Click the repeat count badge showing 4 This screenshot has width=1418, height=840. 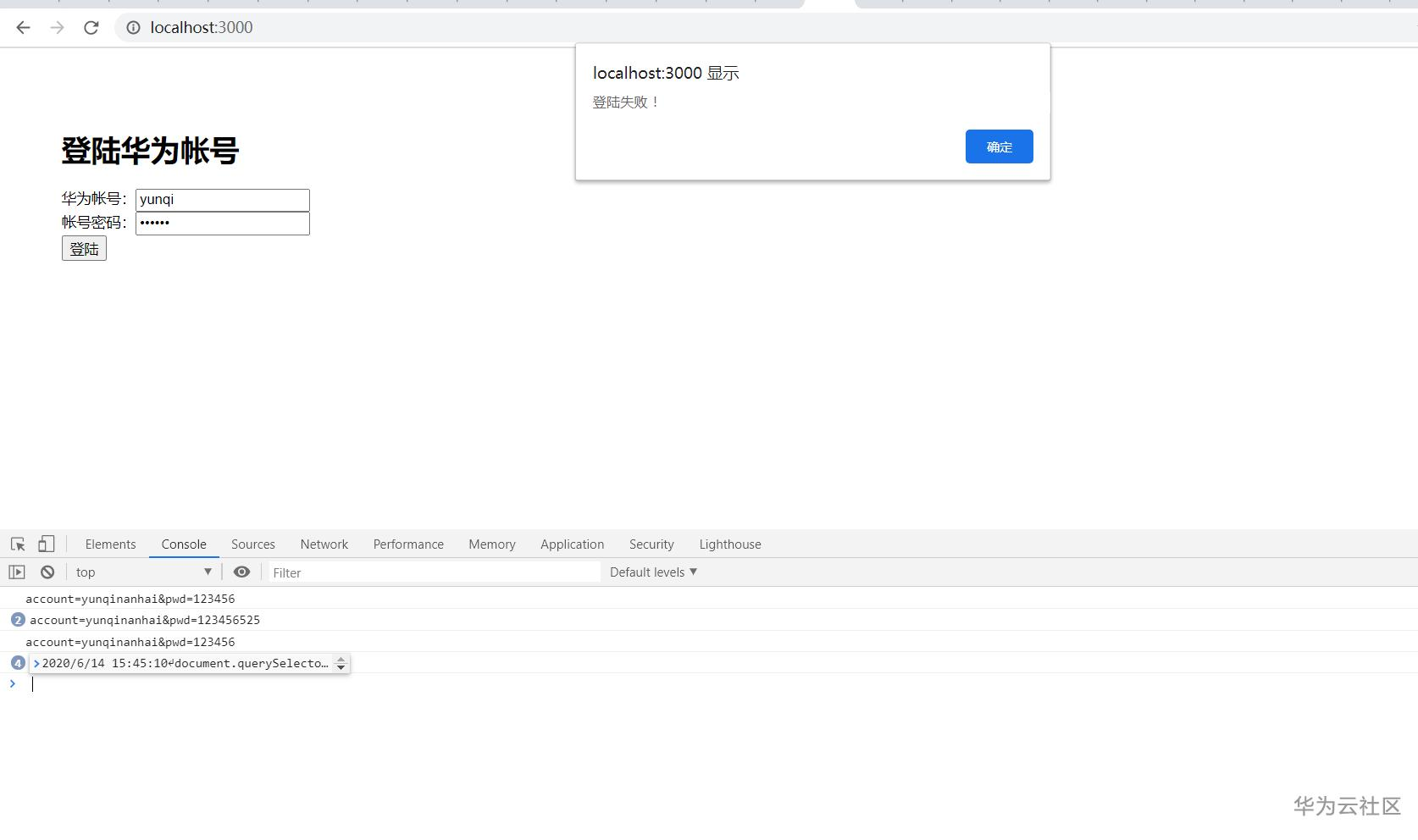(x=18, y=663)
